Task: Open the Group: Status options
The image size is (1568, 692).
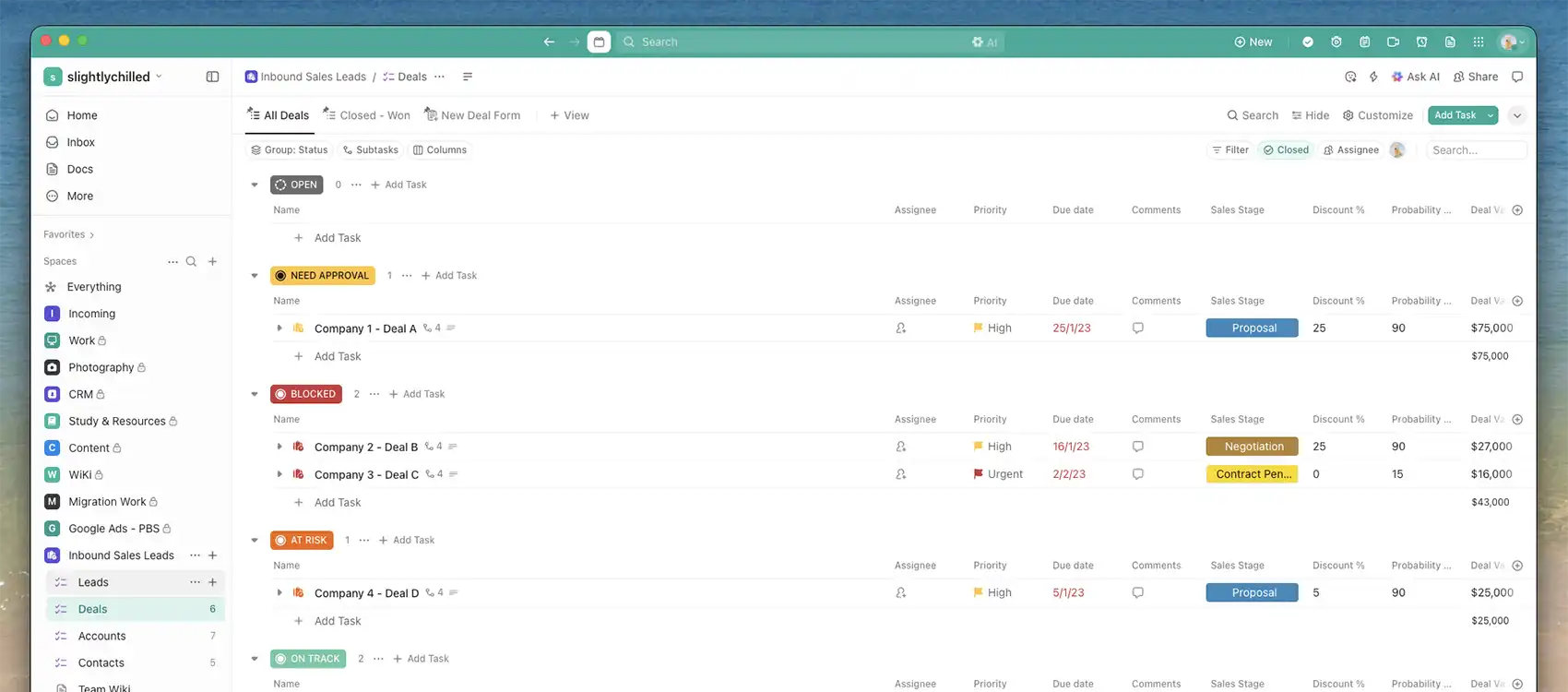Action: (x=290, y=150)
